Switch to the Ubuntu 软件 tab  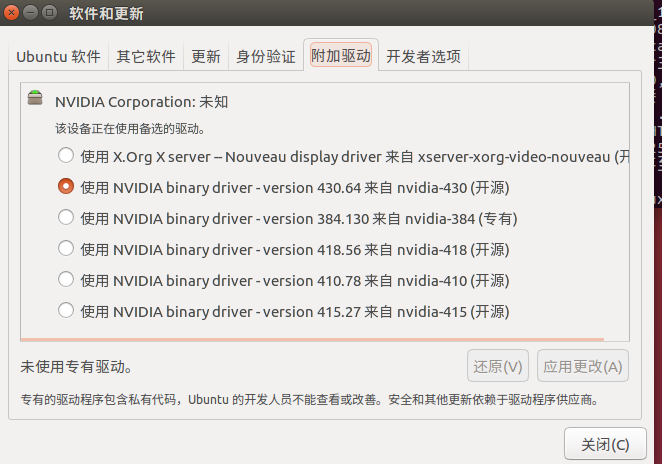click(x=58, y=56)
